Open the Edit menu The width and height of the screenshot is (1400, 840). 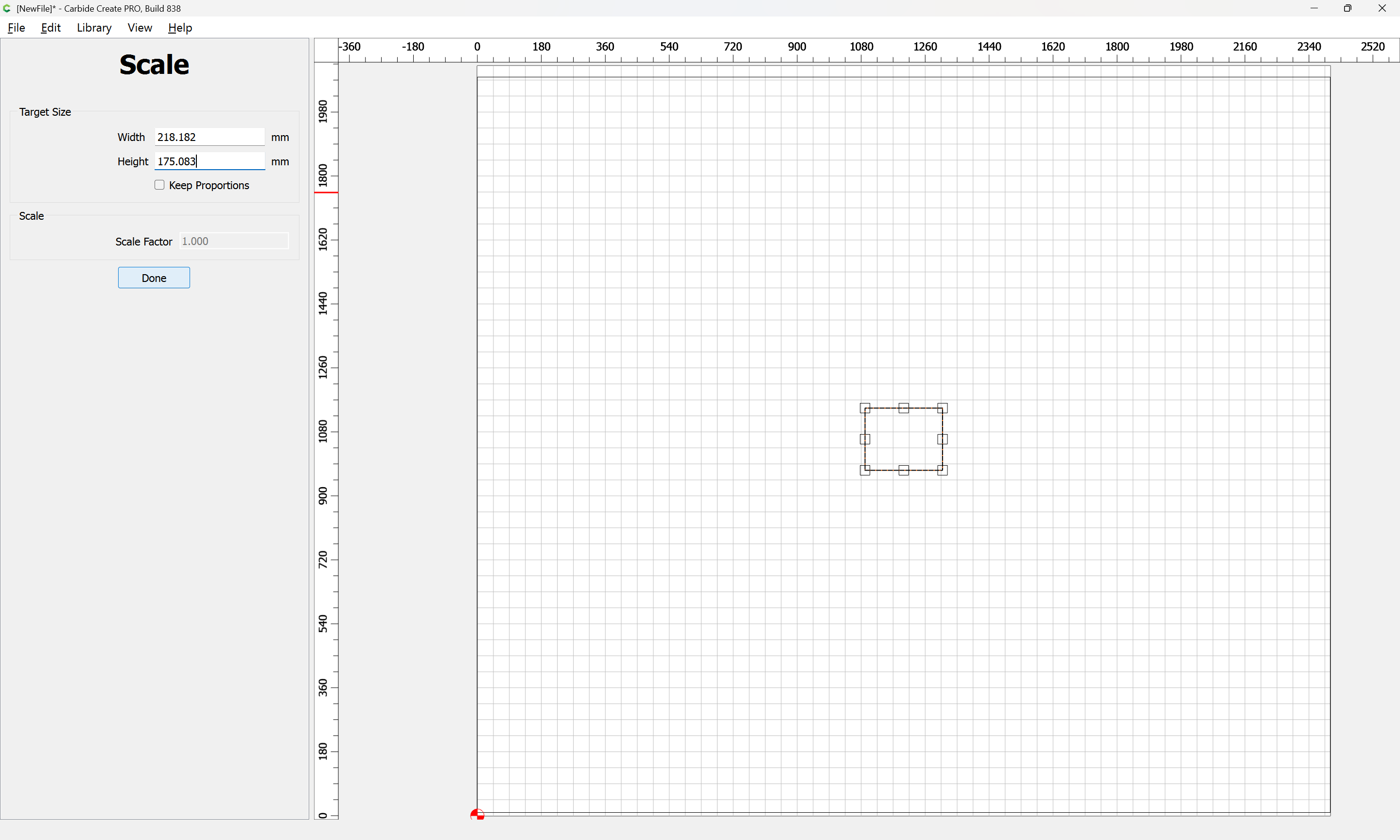tap(51, 28)
